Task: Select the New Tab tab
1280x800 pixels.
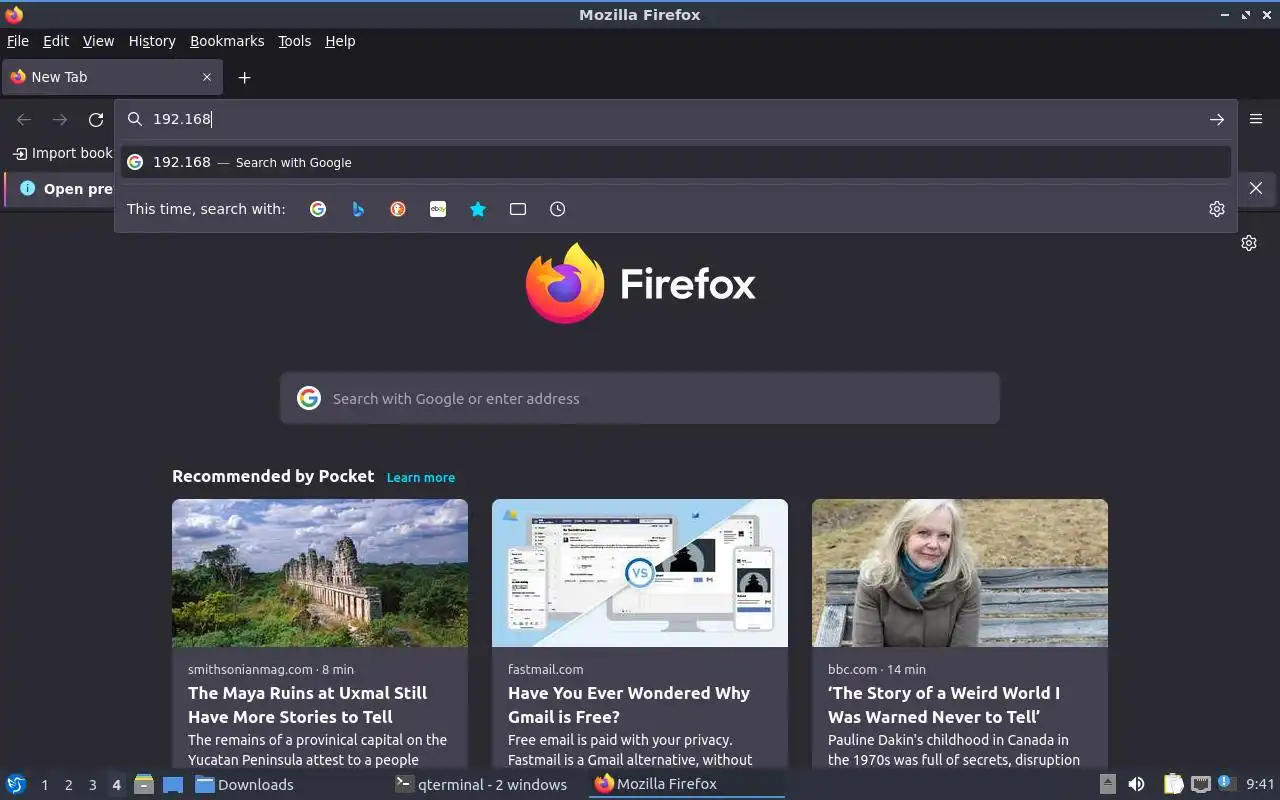Action: 110,77
